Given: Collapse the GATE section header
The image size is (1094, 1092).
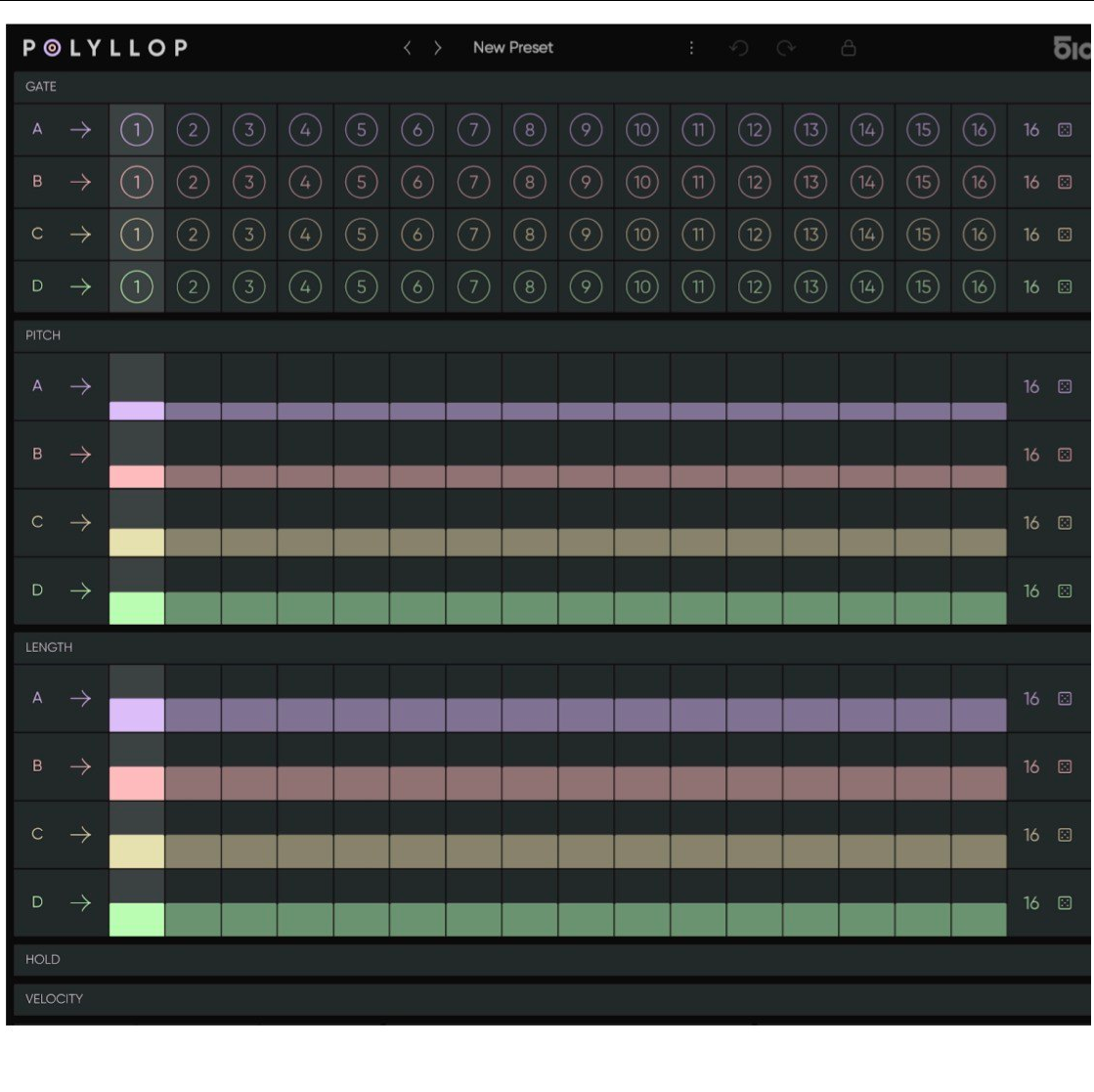Looking at the screenshot, I should click(41, 86).
